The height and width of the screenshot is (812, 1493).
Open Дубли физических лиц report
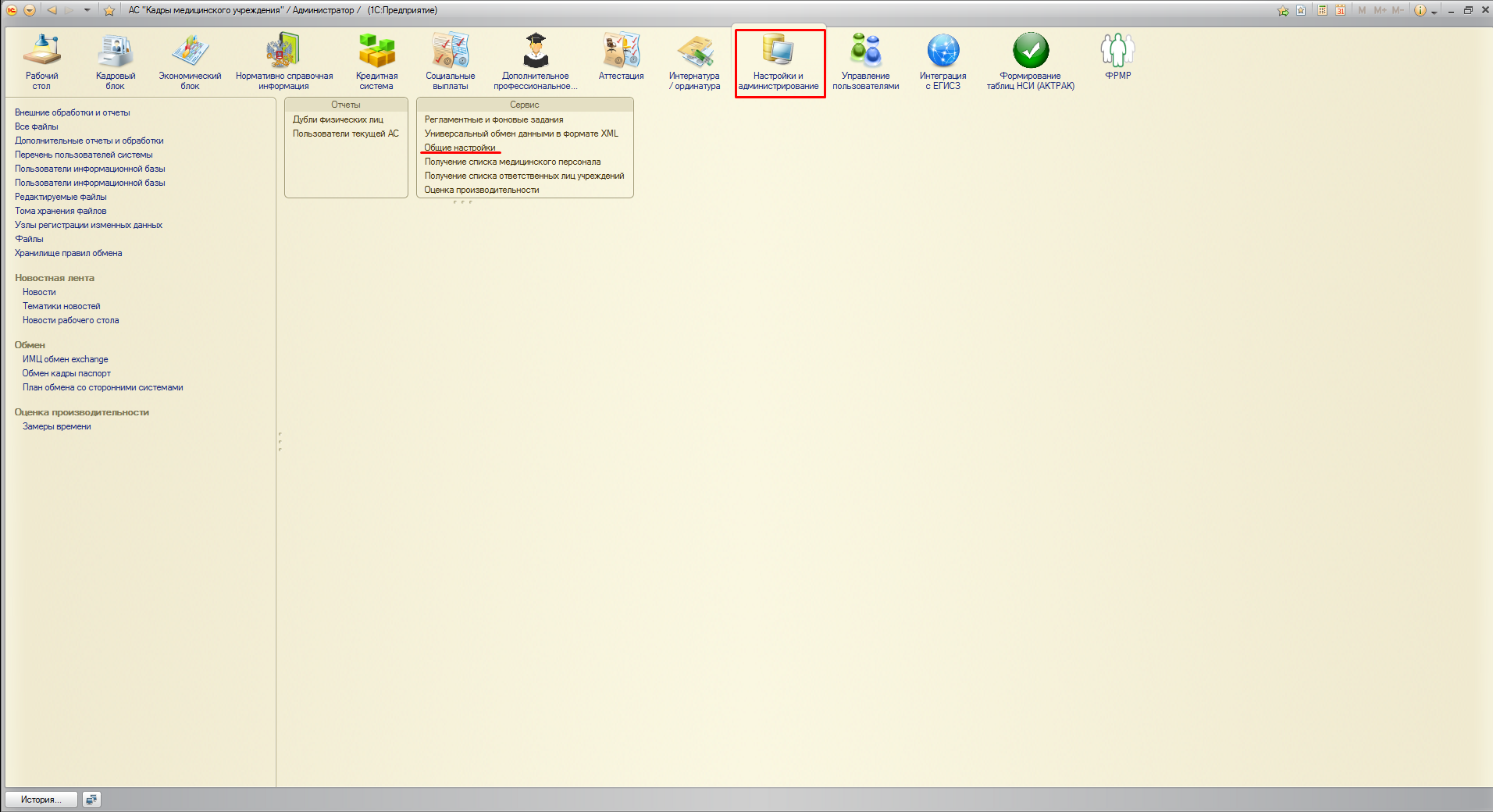tap(337, 119)
